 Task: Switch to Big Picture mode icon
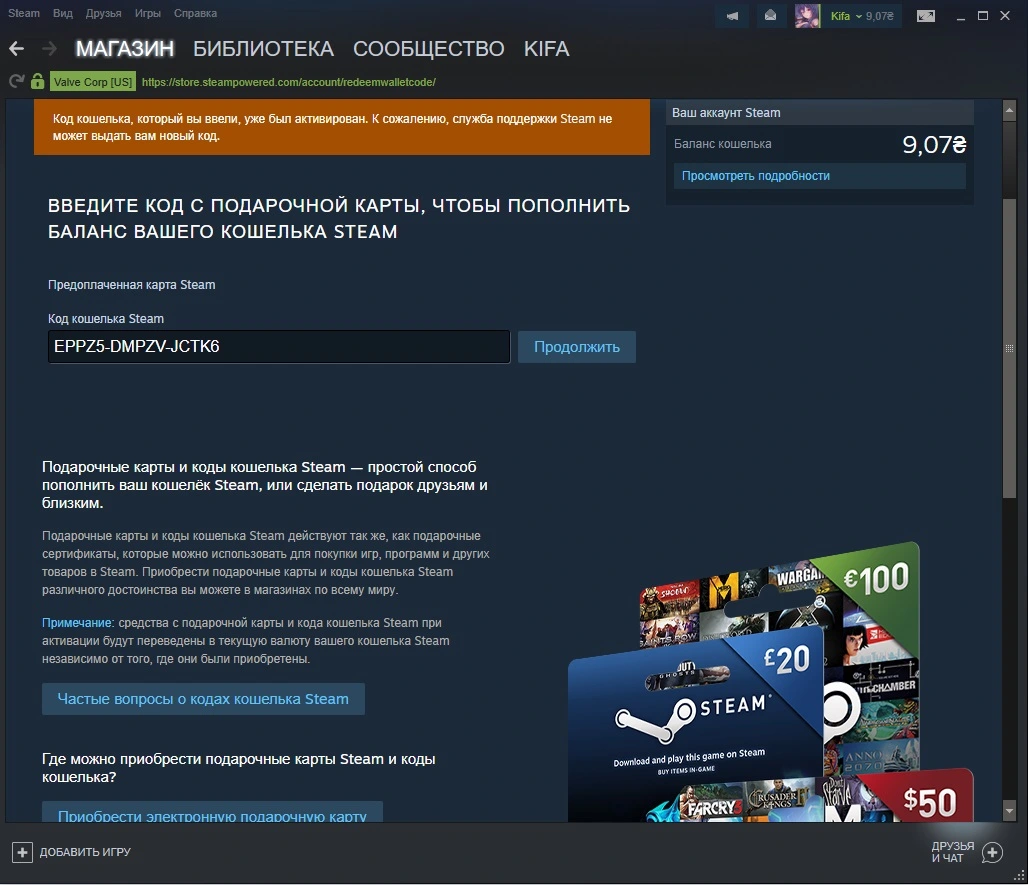click(926, 16)
